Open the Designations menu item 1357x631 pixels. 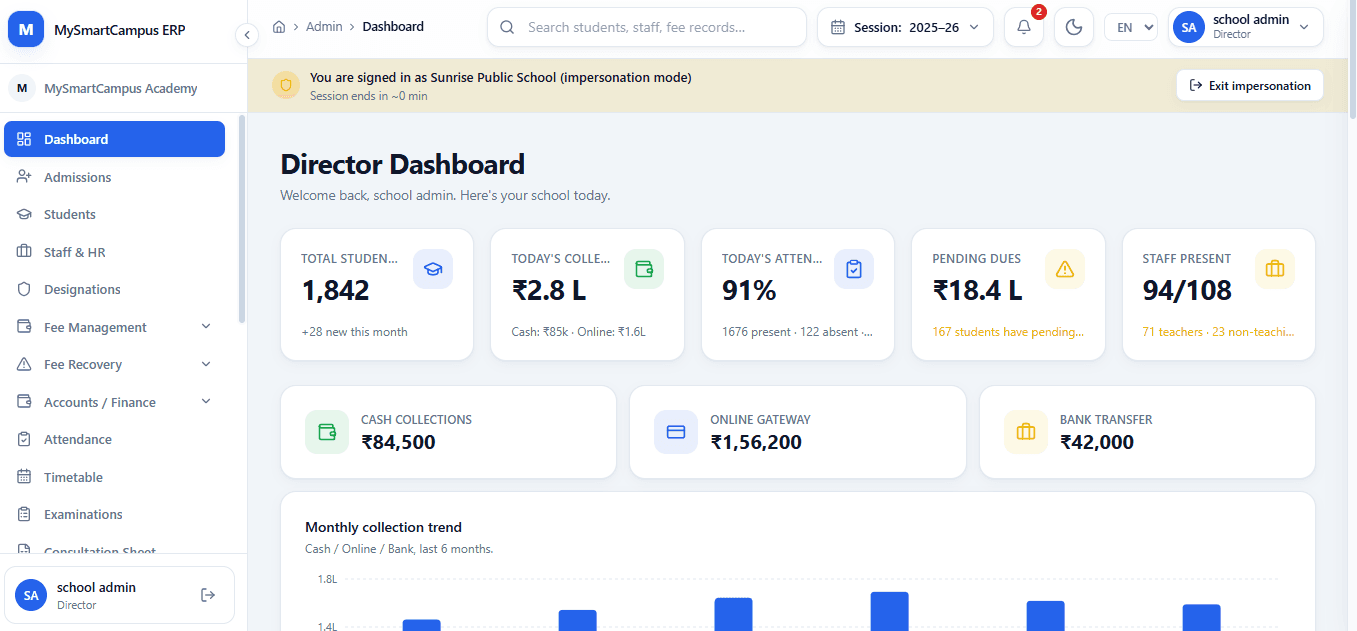[114, 289]
